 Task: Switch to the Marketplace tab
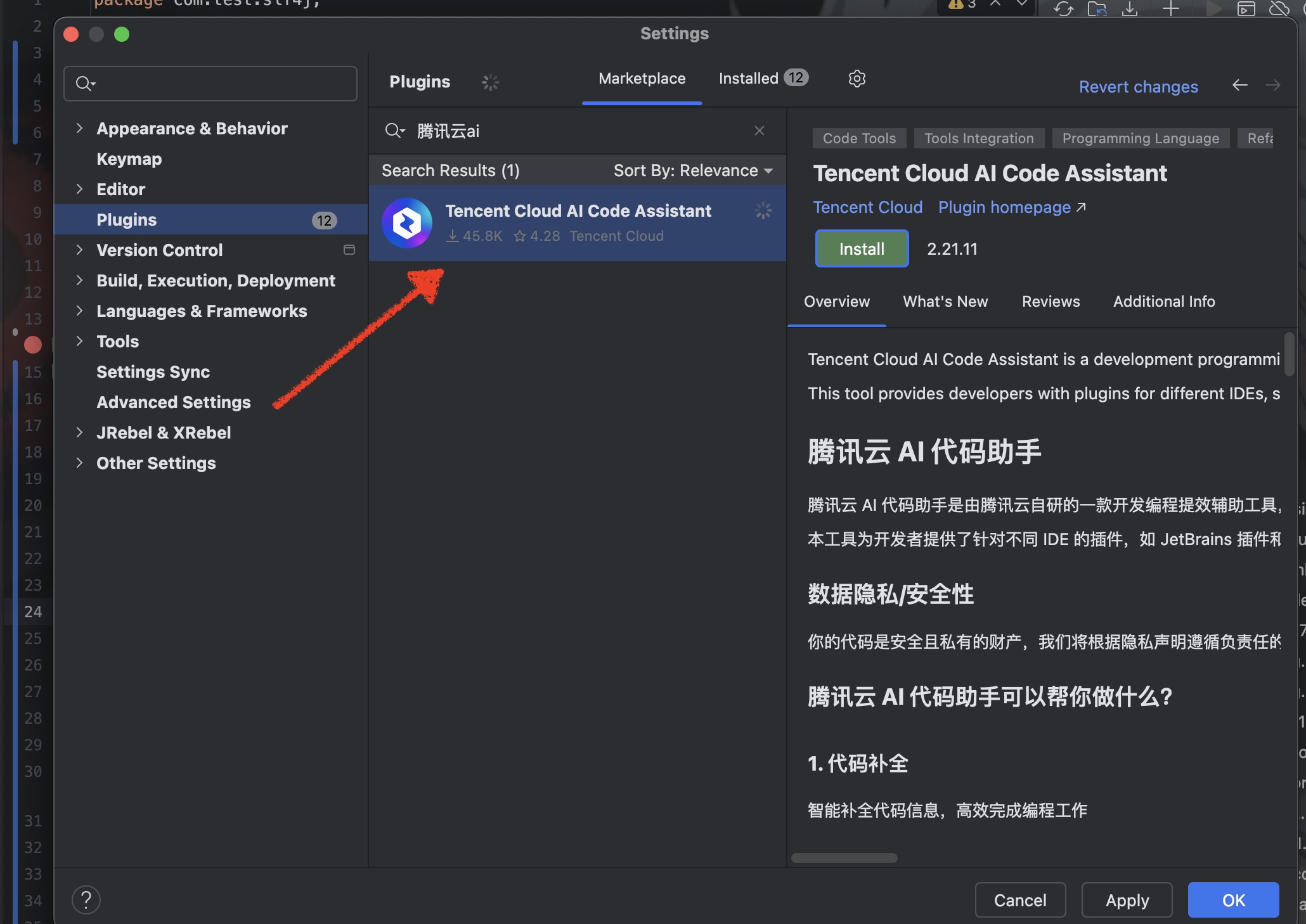(642, 79)
